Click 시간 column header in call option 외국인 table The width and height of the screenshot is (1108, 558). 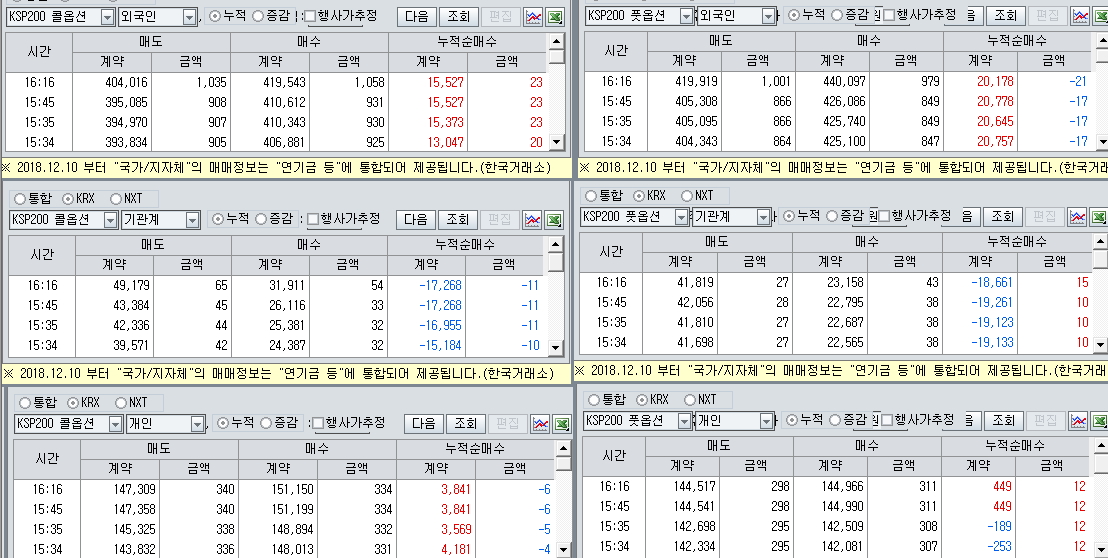pos(39,52)
